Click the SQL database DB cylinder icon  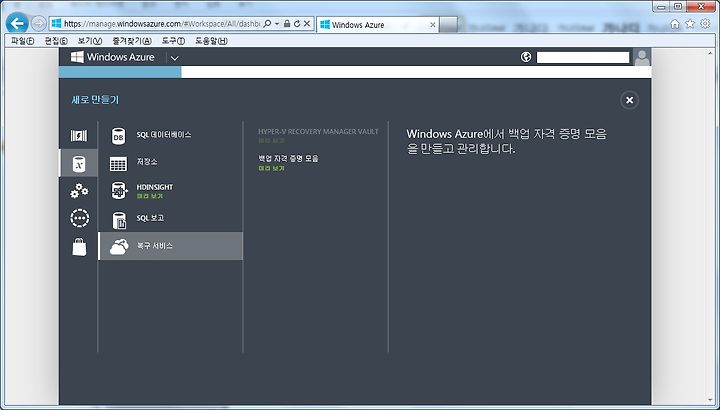pos(118,136)
